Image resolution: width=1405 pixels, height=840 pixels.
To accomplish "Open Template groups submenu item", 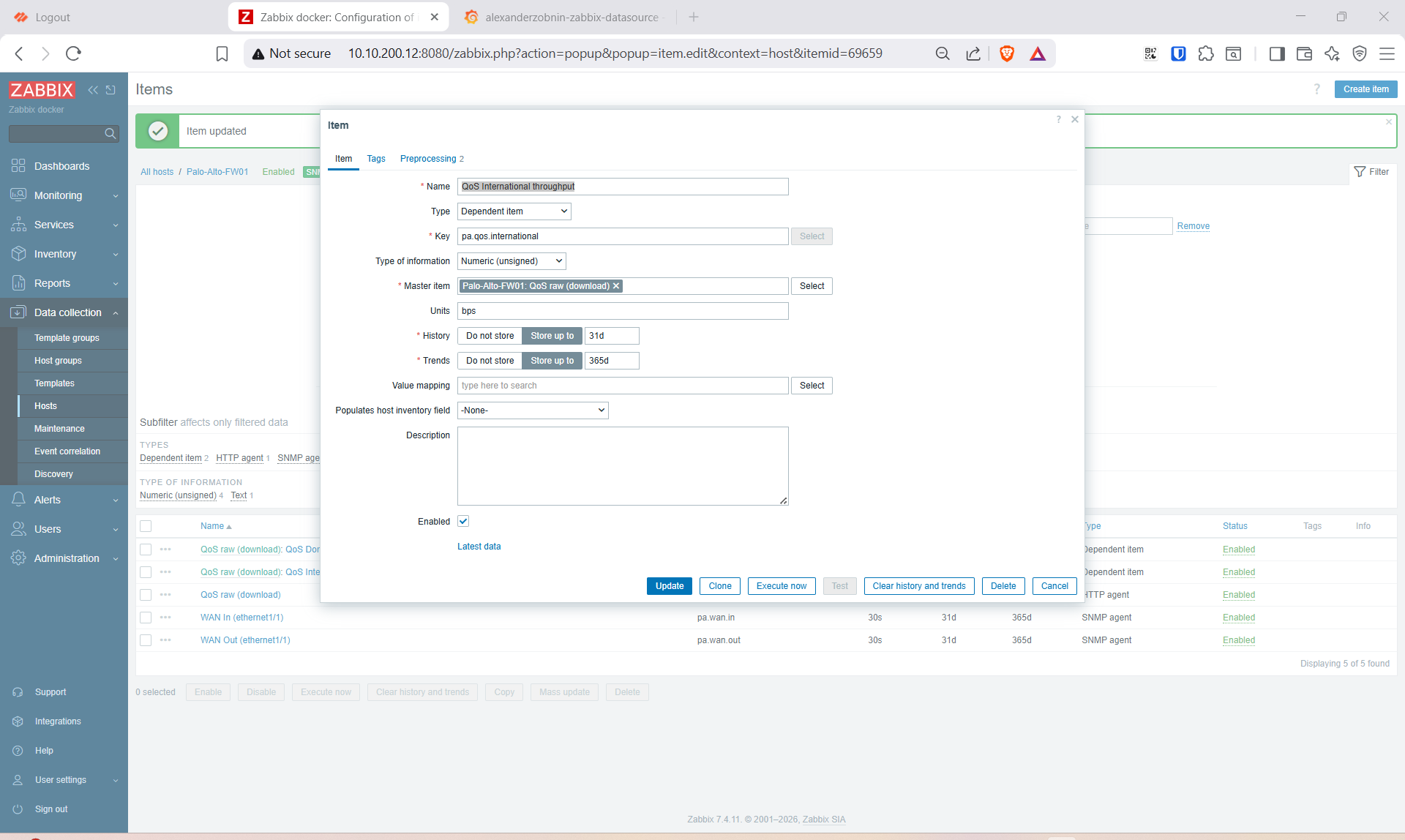I will pos(67,338).
